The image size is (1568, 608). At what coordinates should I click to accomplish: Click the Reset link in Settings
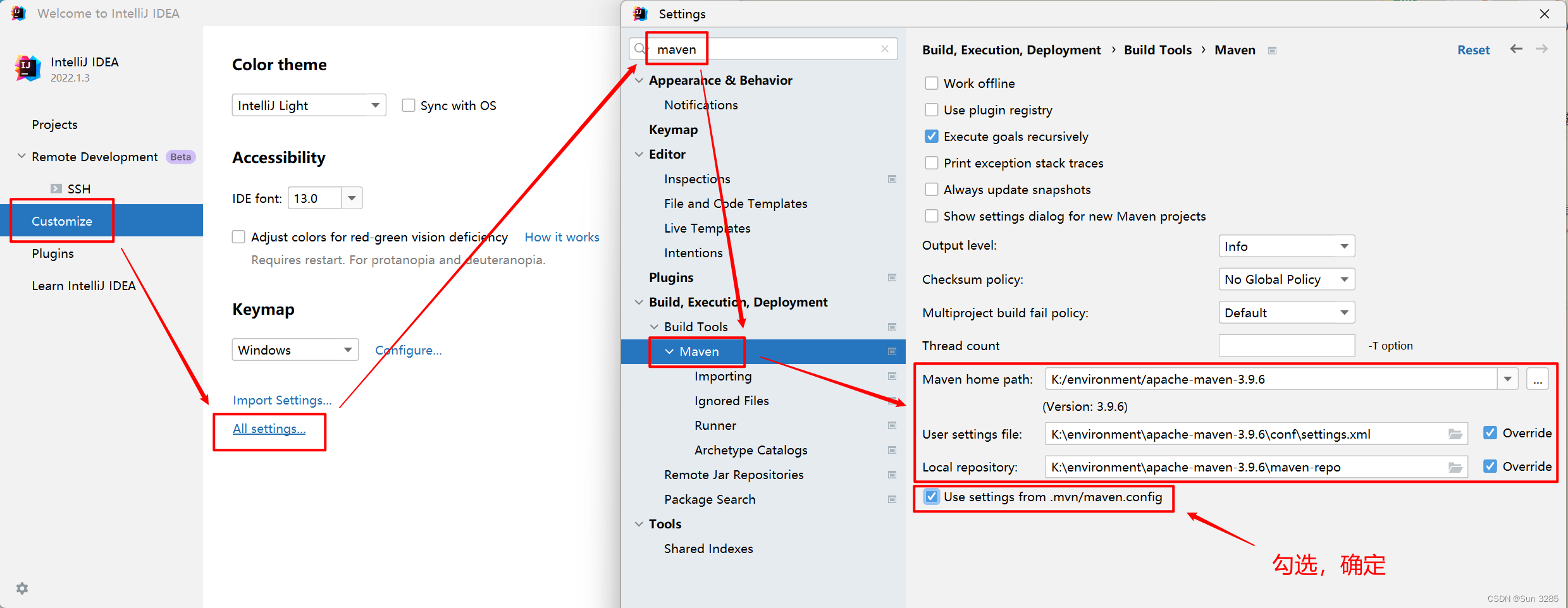[1474, 50]
